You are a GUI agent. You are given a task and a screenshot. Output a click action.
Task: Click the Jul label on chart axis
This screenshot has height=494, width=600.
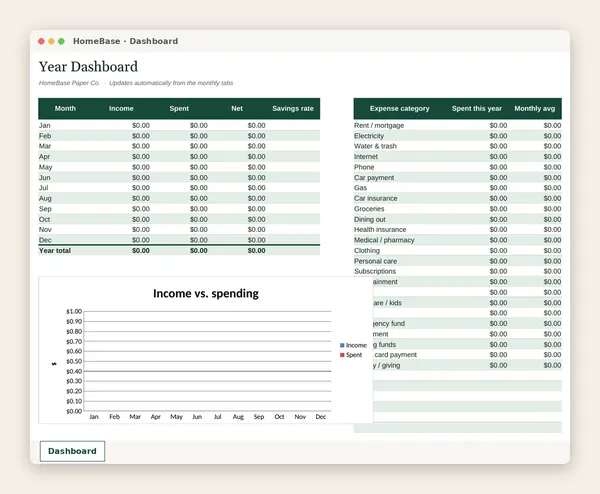coord(217,417)
